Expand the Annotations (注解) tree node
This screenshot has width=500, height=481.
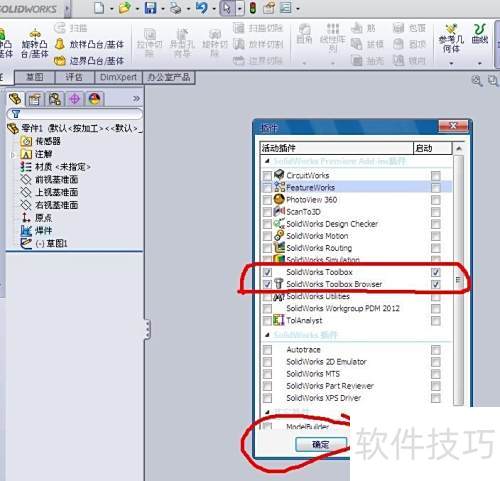click(x=13, y=154)
